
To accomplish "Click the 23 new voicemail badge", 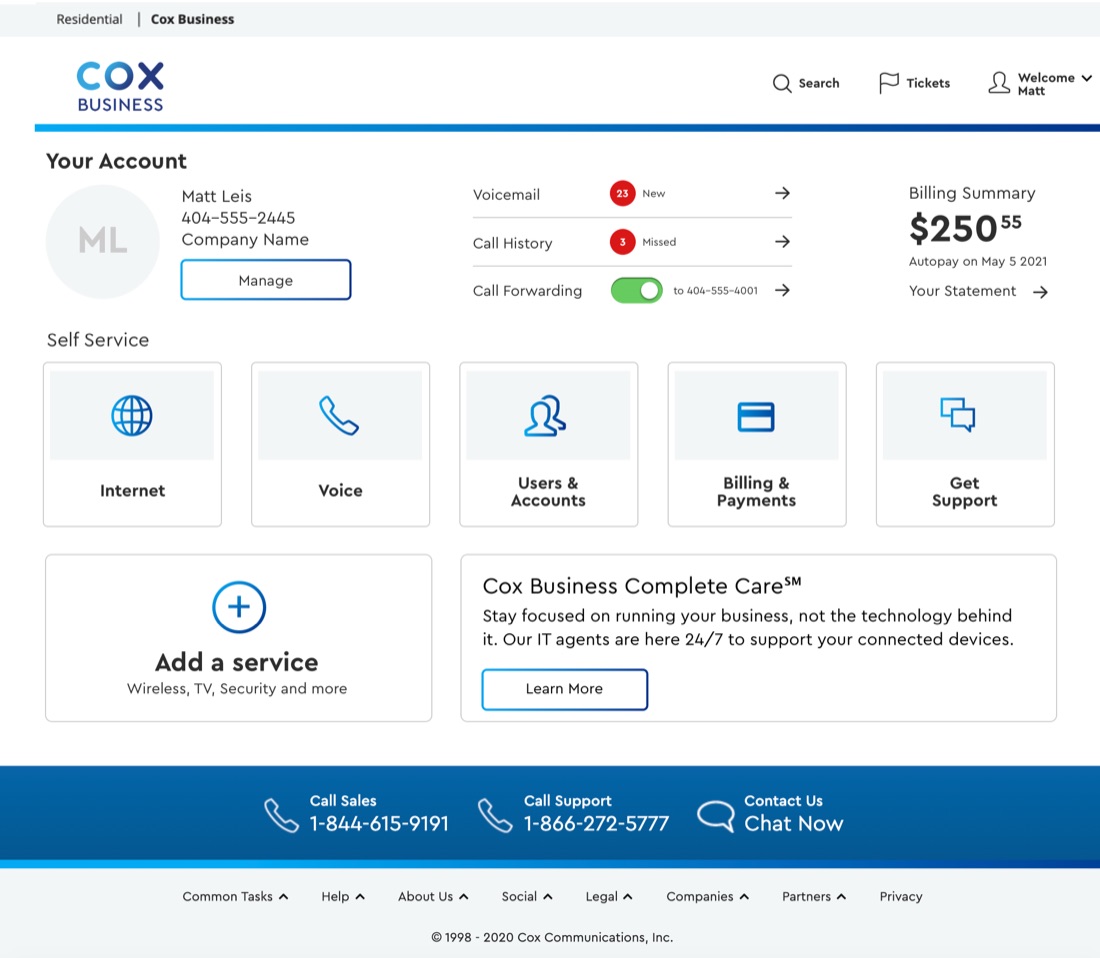I will 622,194.
